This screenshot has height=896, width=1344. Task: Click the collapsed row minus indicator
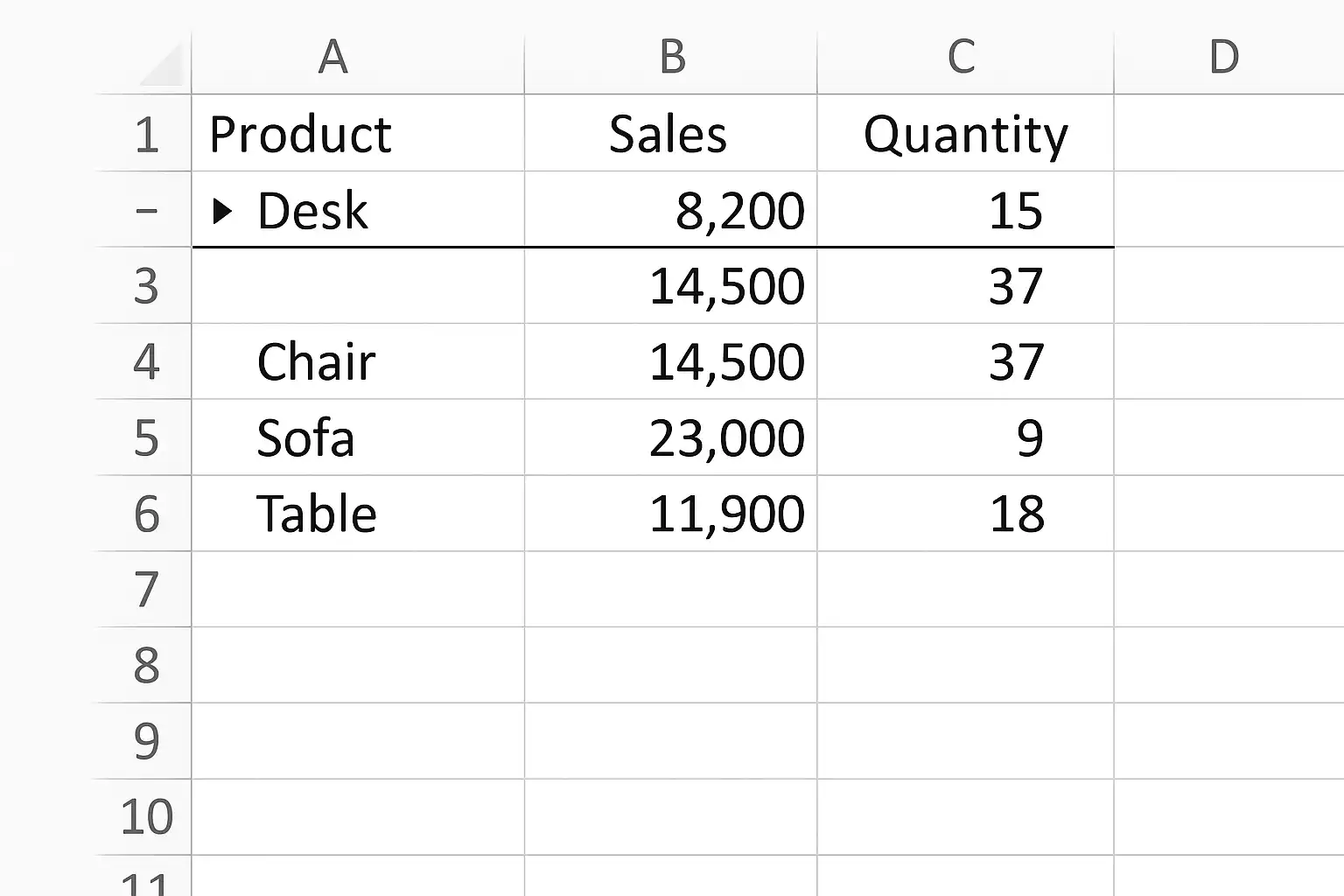point(147,211)
